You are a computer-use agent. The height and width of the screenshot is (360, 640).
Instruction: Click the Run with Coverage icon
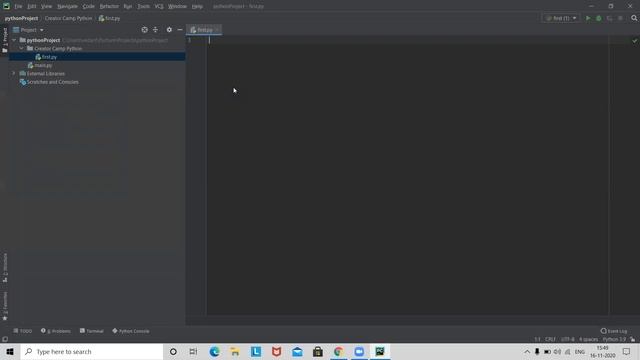609,18
